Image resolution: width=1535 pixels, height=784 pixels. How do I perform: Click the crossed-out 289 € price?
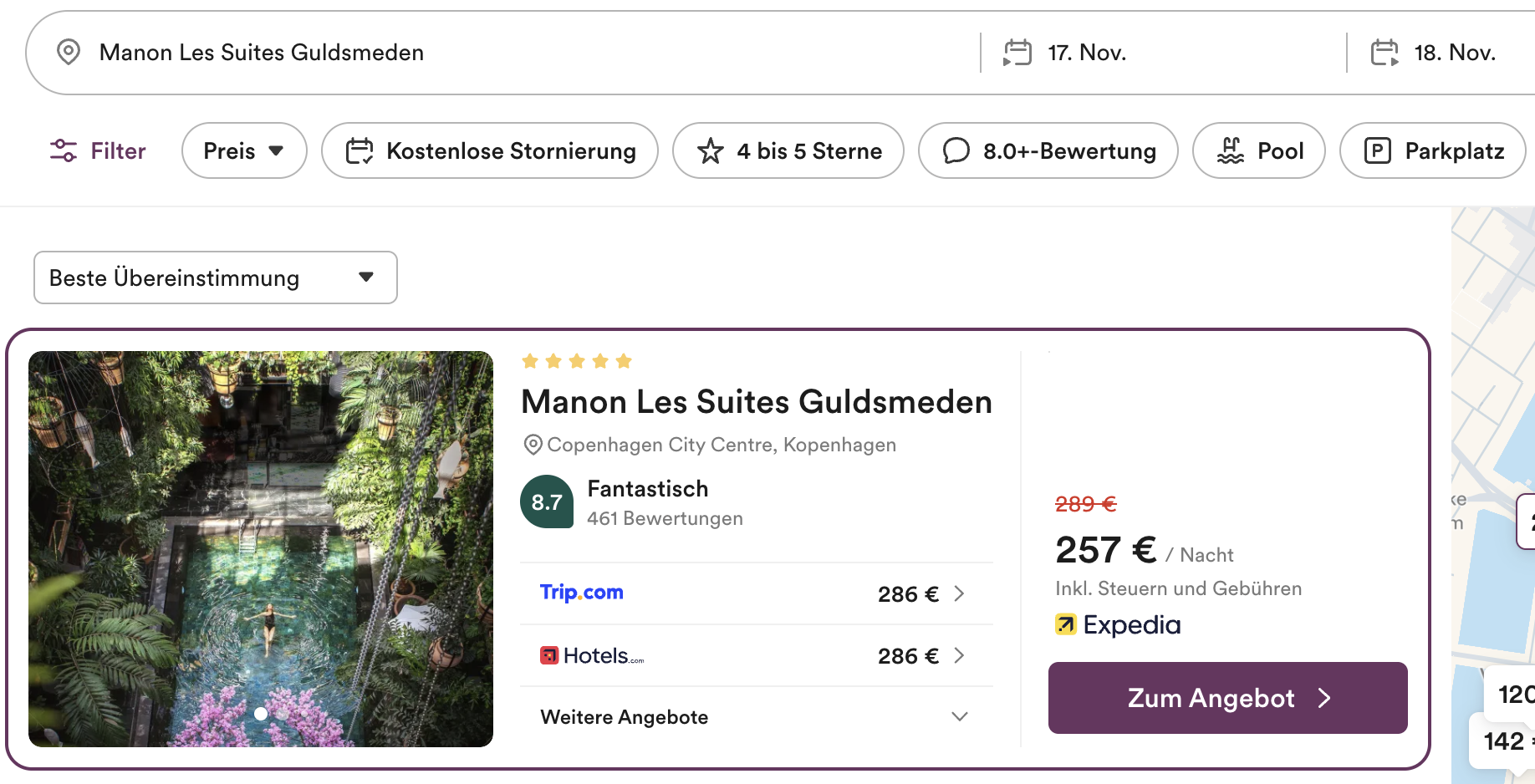tap(1086, 504)
